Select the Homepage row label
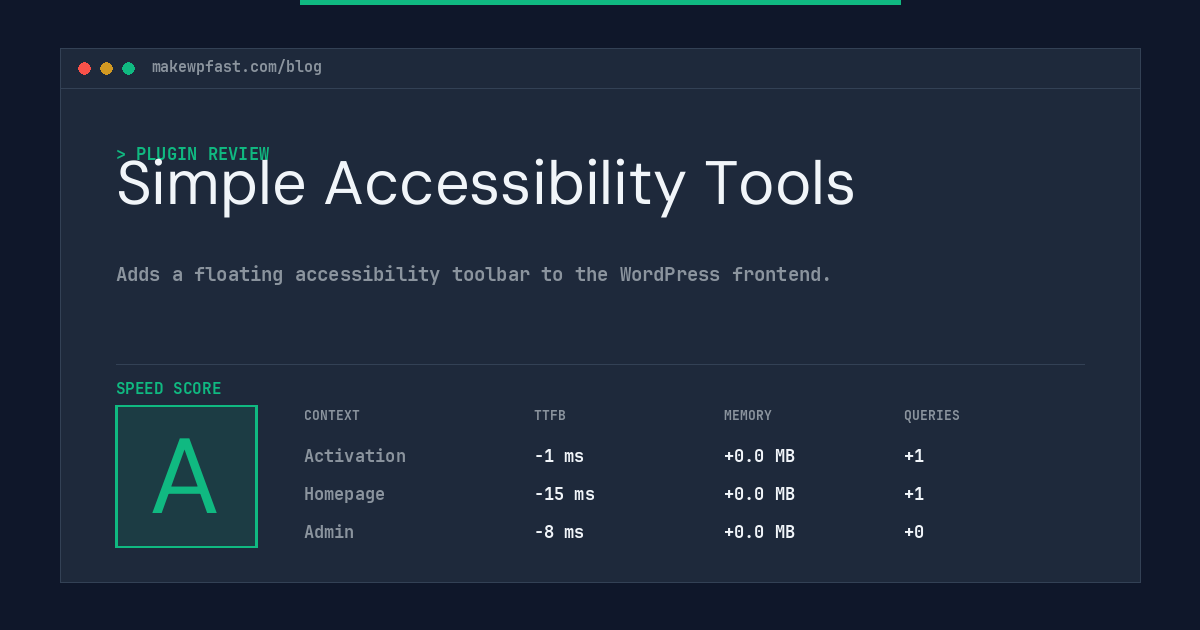 tap(344, 494)
